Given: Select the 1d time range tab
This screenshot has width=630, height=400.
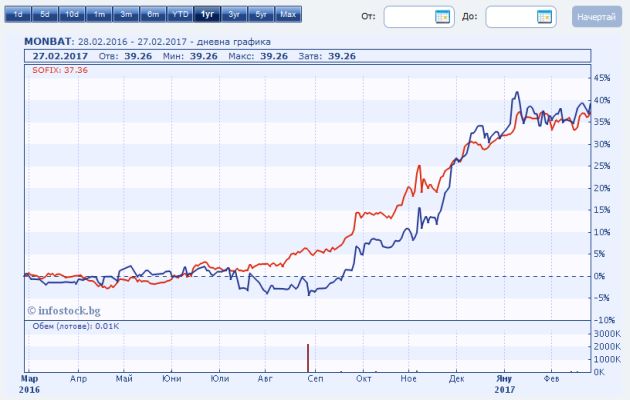Looking at the screenshot, I should [18, 14].
